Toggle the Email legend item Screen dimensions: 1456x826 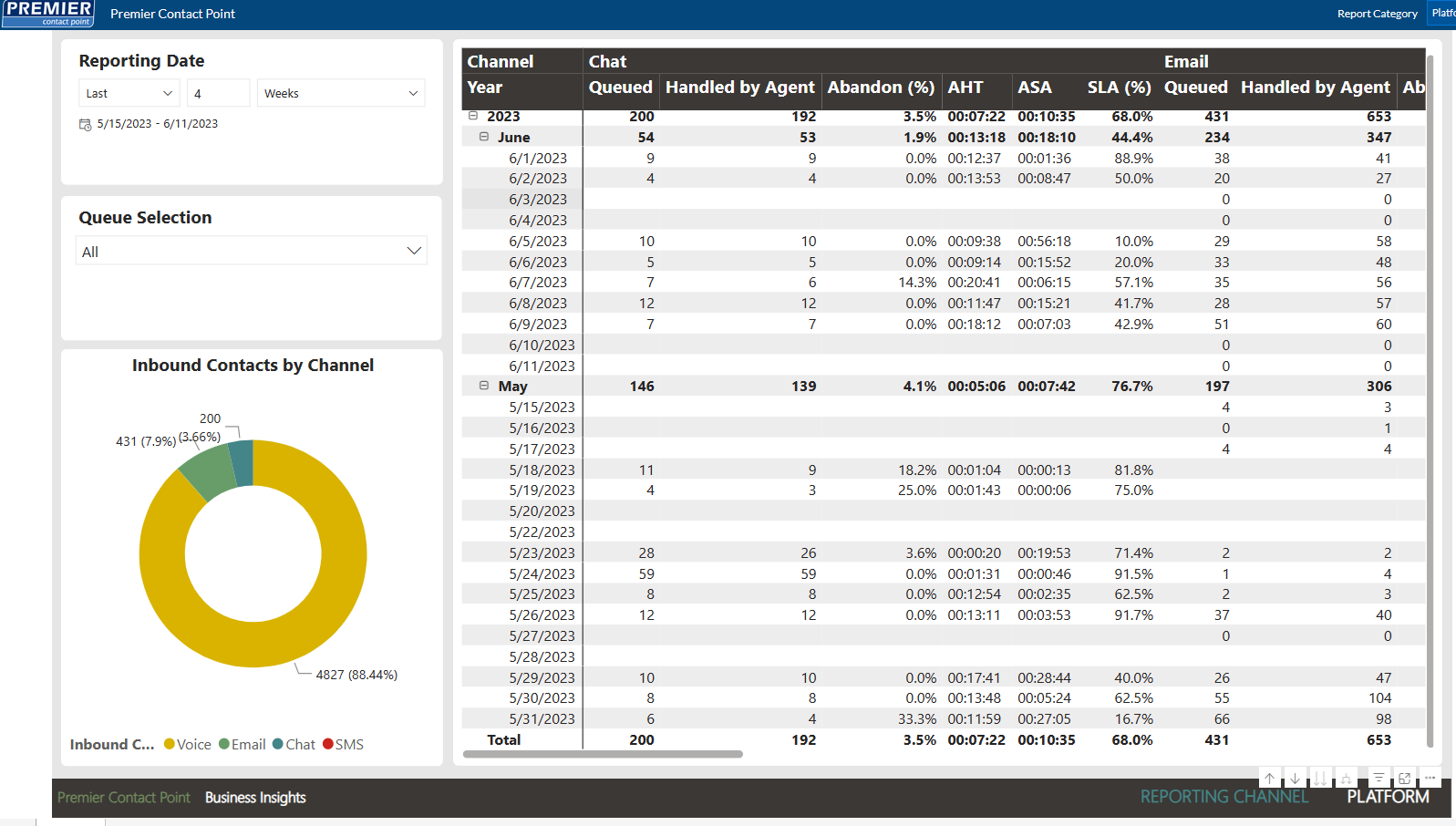click(243, 745)
